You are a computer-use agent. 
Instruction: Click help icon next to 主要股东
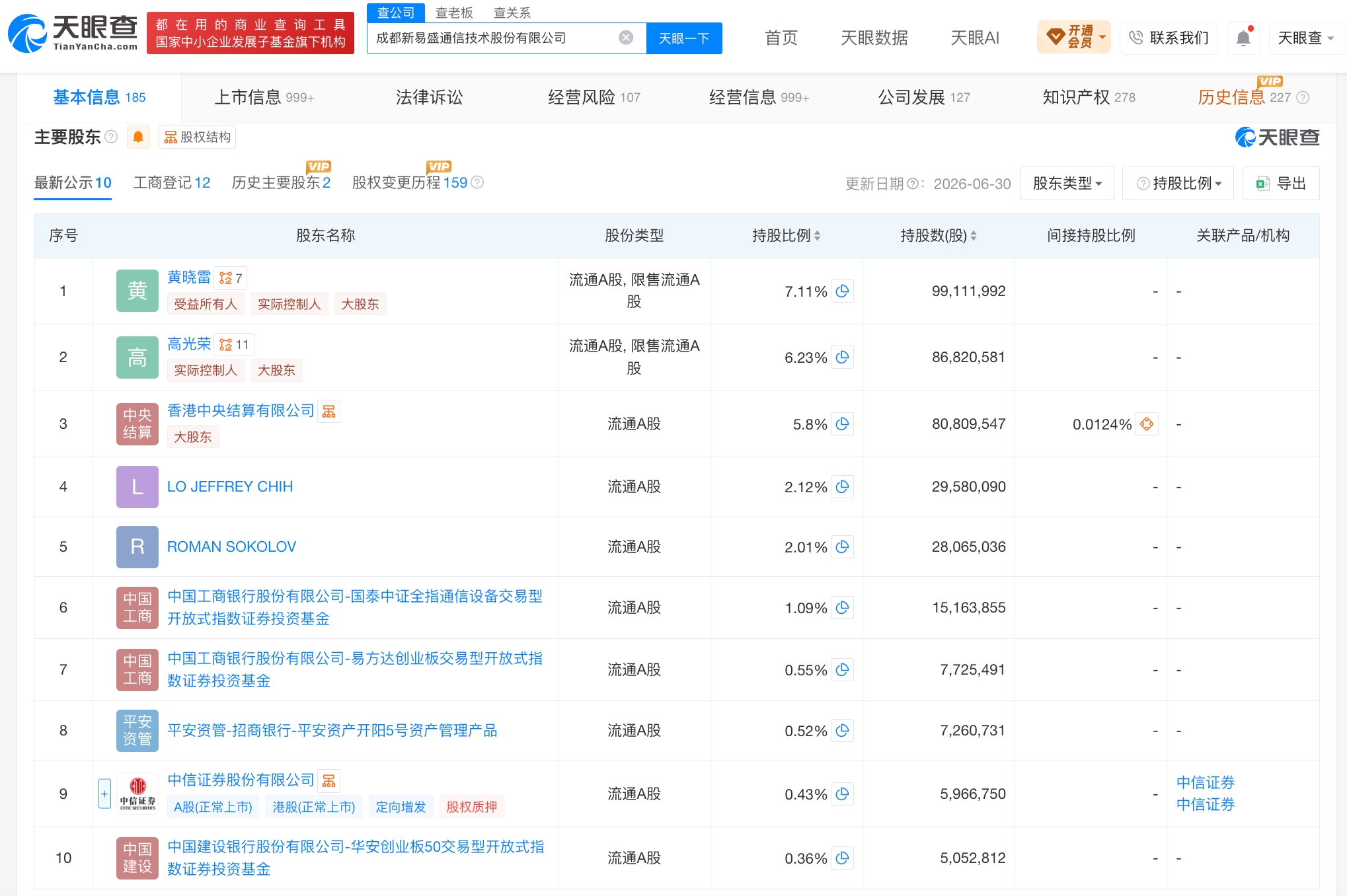point(111,137)
